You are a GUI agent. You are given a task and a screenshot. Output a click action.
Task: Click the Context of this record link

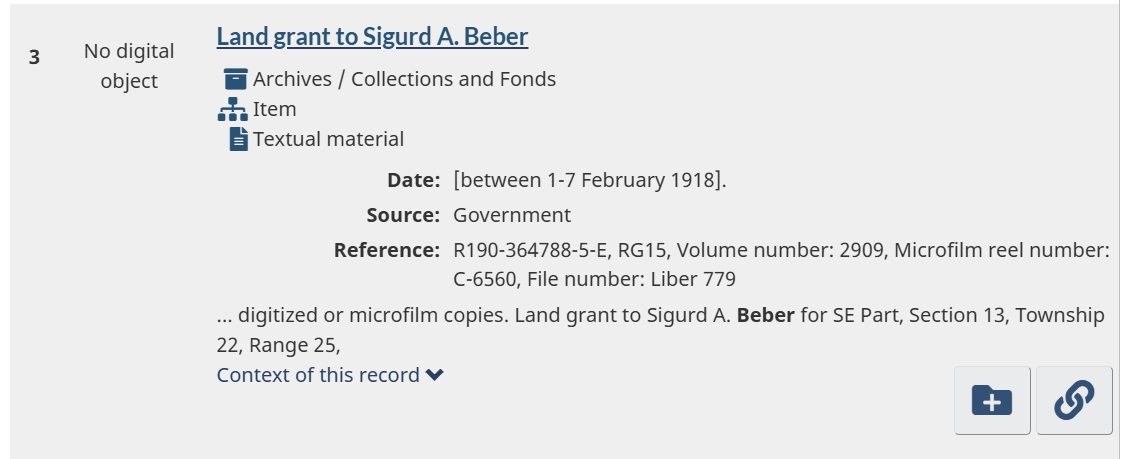click(x=318, y=375)
